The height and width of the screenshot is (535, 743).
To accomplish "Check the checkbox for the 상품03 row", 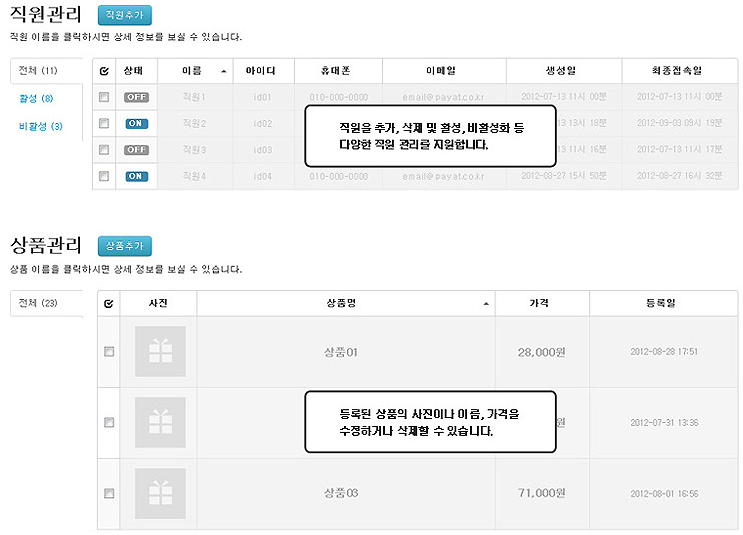I will point(109,493).
